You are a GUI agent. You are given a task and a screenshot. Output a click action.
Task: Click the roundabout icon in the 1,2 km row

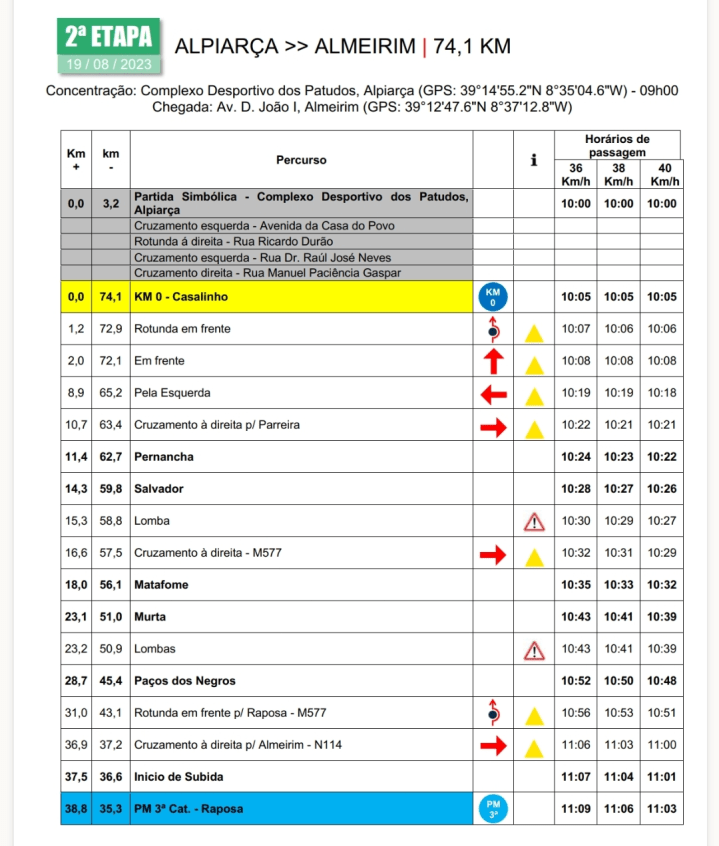pyautogui.click(x=492, y=328)
